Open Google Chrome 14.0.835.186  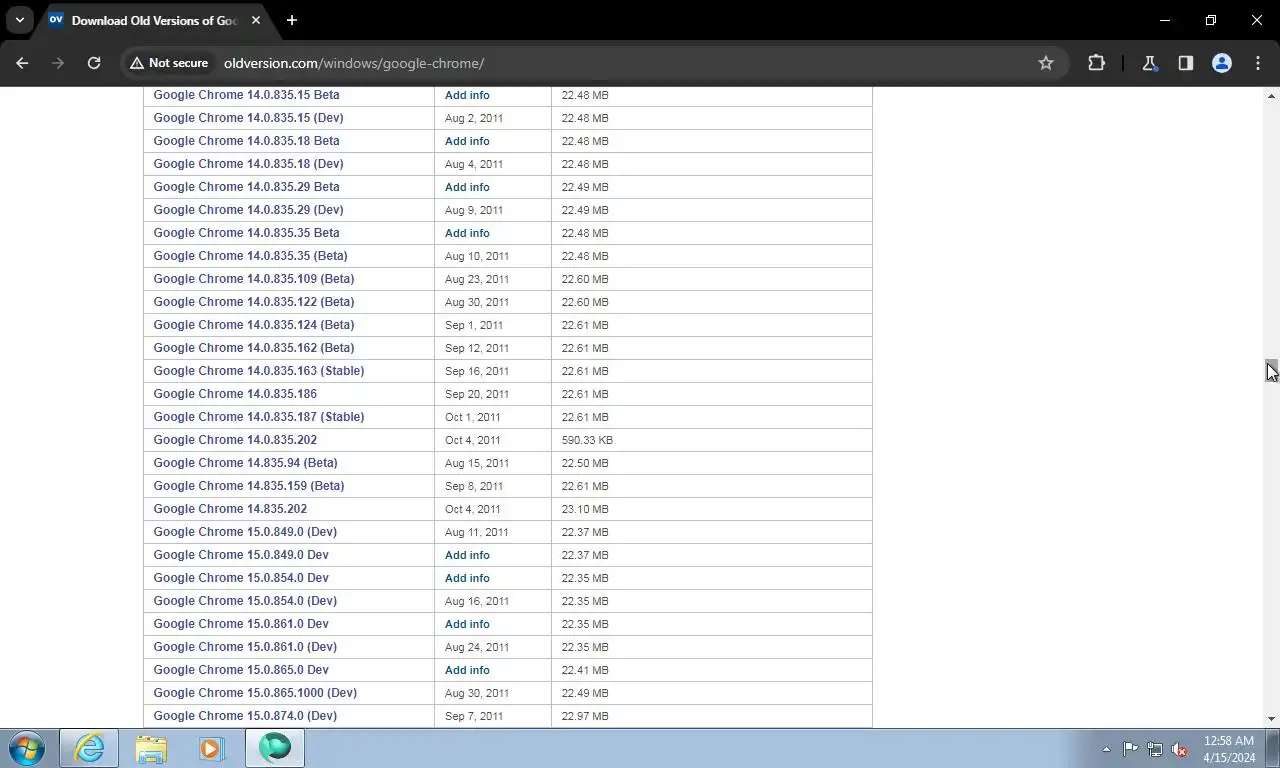tap(235, 394)
